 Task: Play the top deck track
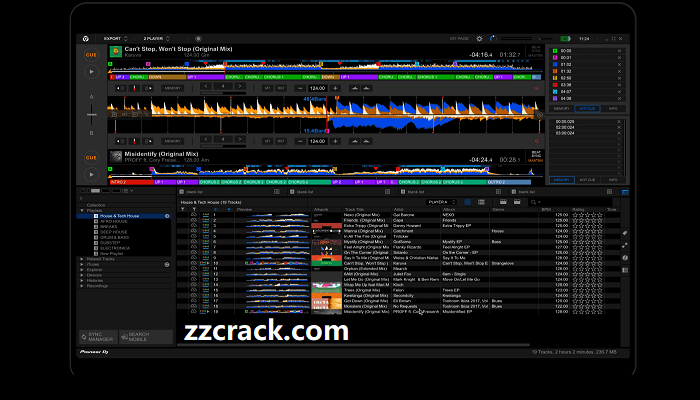coord(92,71)
